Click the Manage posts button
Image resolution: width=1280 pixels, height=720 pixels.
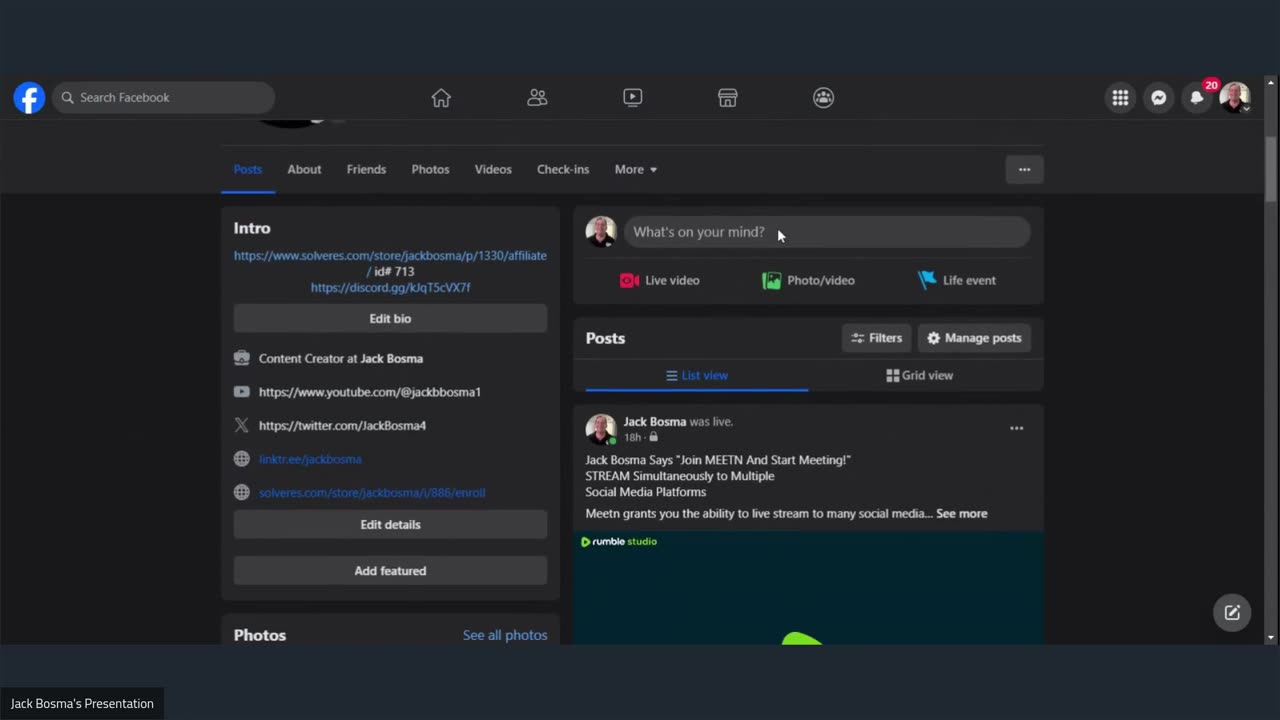[974, 338]
